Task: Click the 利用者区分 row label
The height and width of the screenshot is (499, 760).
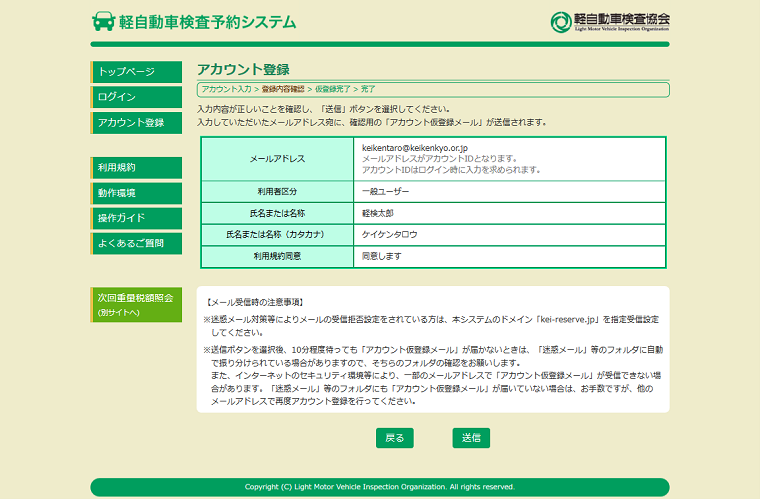Action: (277, 192)
